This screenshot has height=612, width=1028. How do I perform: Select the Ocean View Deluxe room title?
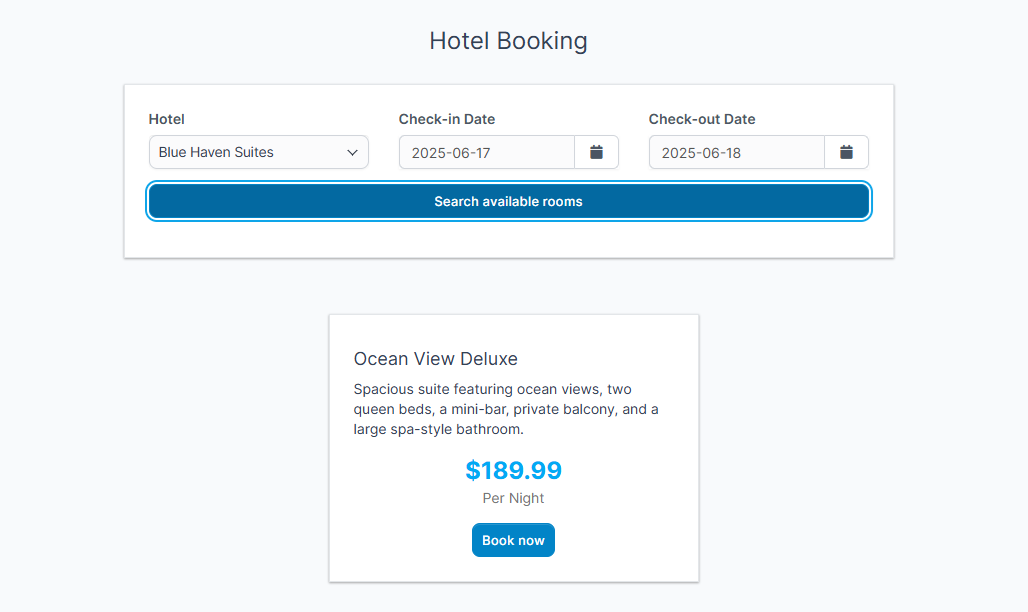(x=436, y=359)
